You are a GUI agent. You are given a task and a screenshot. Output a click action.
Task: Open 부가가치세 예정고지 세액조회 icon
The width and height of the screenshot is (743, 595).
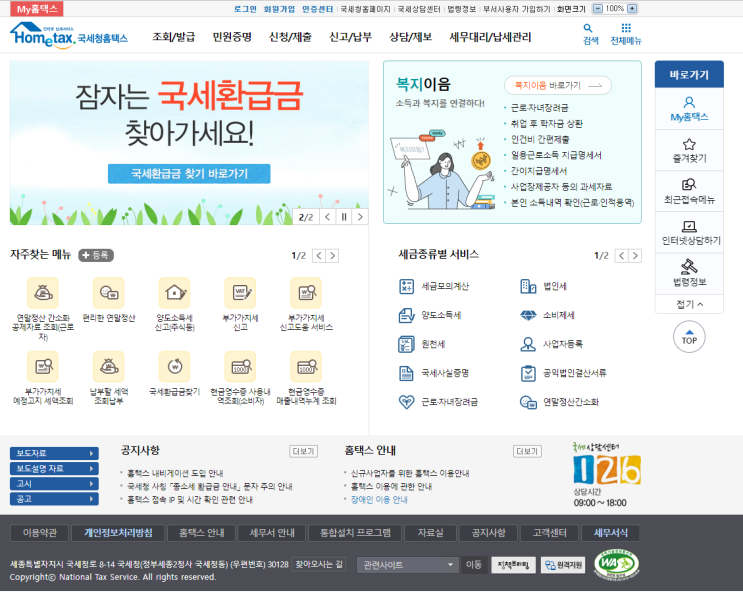(x=43, y=366)
